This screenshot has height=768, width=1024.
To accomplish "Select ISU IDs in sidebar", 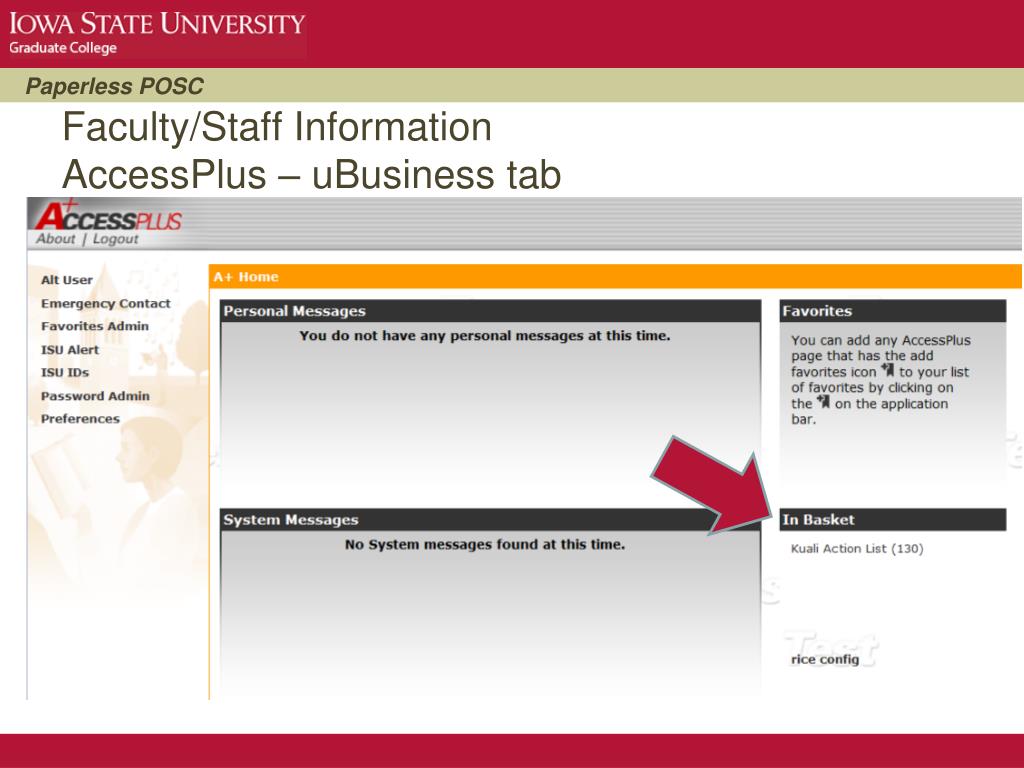I will pos(65,373).
